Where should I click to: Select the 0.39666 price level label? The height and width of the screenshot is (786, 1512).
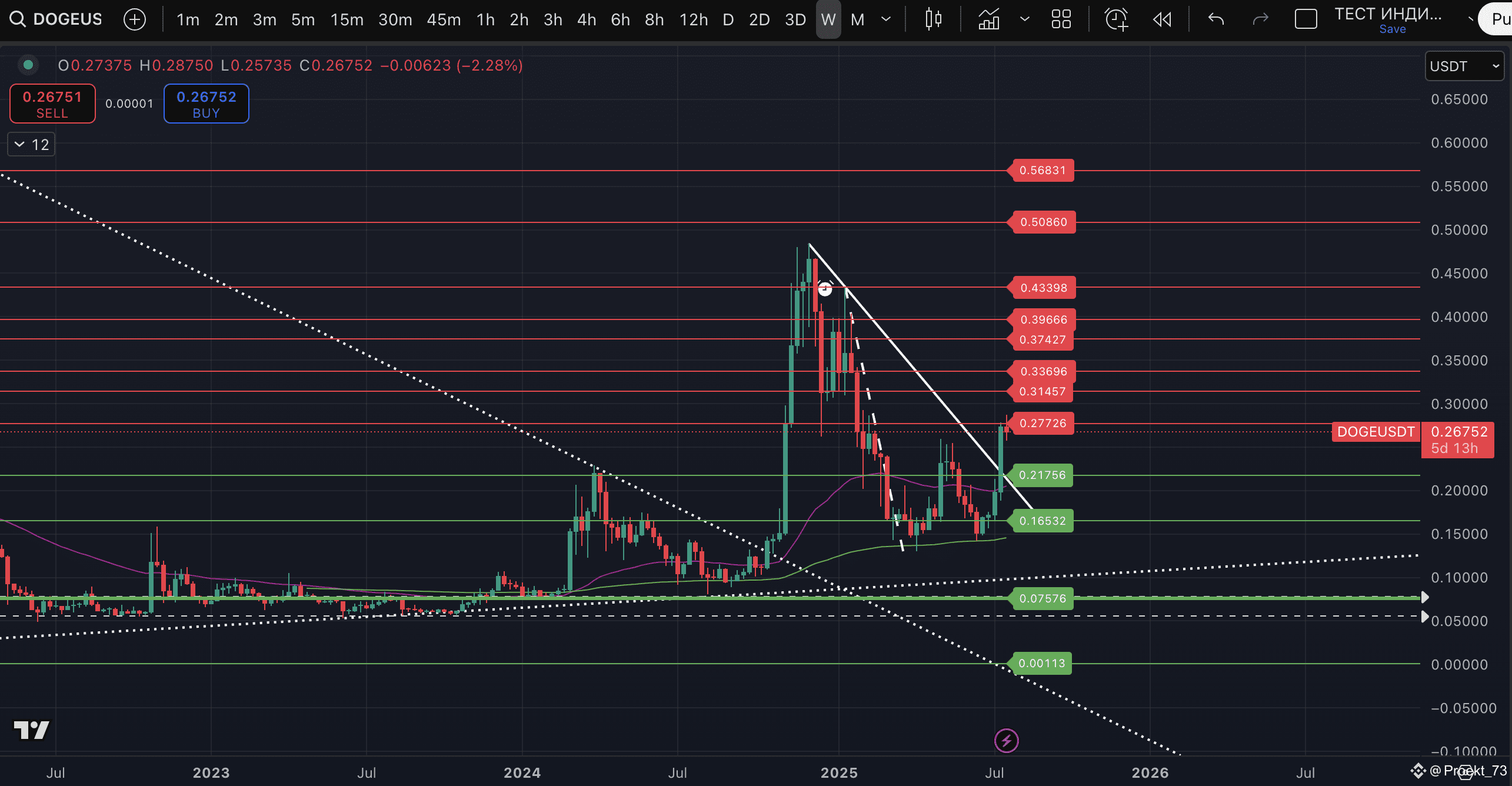[1042, 320]
